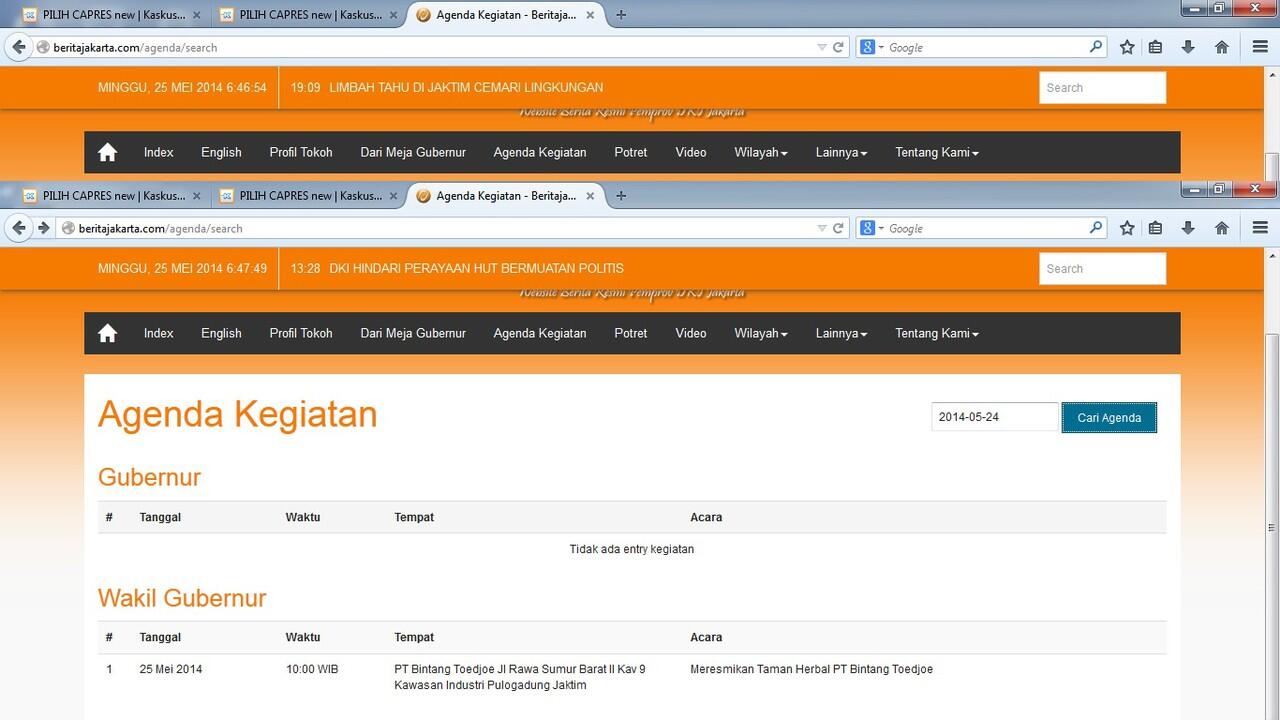Close second PILIH CAPRES tab, lower window
Screen dimensions: 1280x720
(393, 196)
